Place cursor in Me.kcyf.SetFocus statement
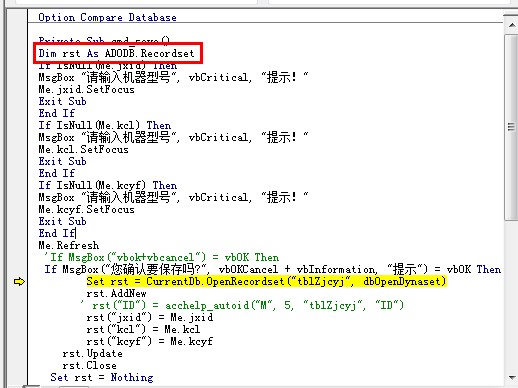Image resolution: width=518 pixels, height=388 pixels. point(86,209)
